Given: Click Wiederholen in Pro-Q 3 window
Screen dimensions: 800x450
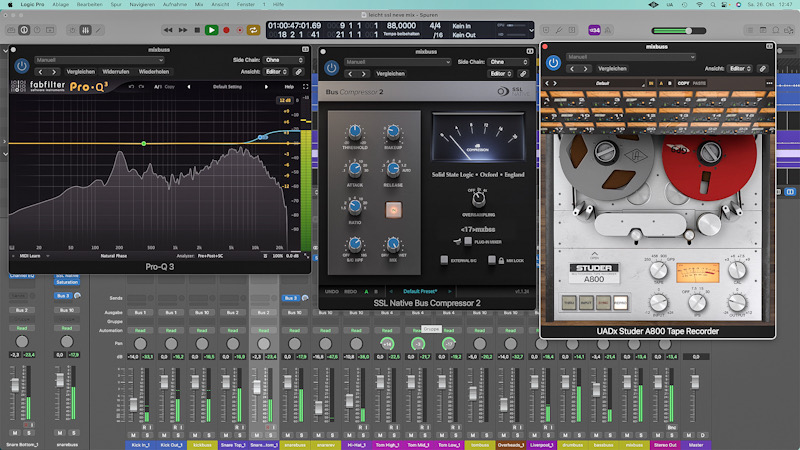Looking at the screenshot, I should 154,72.
